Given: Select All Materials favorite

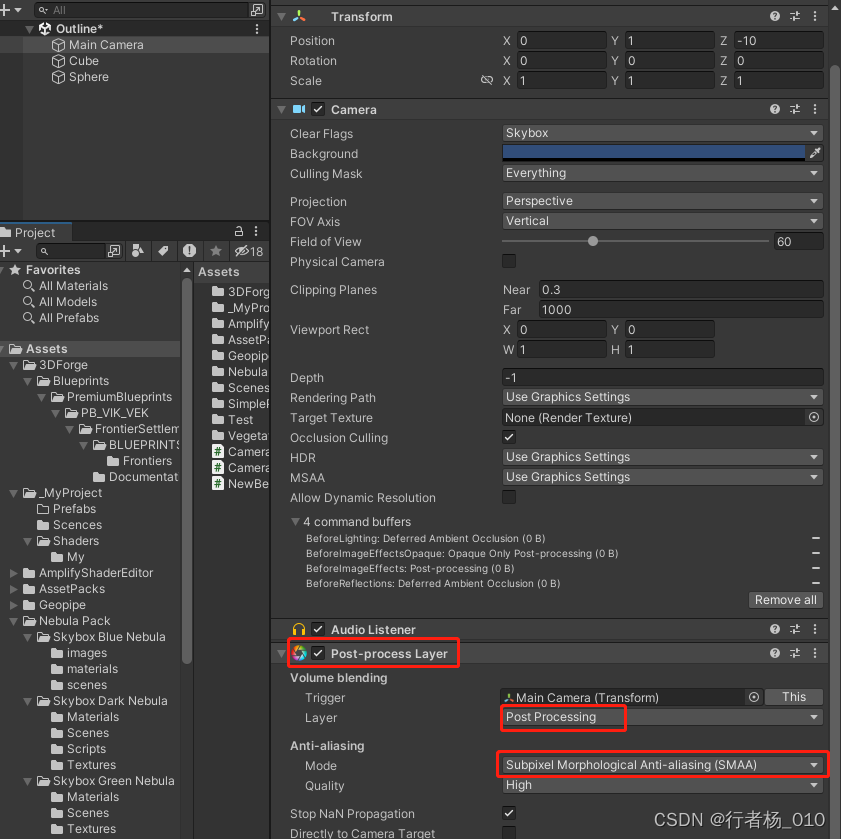Looking at the screenshot, I should (x=73, y=285).
